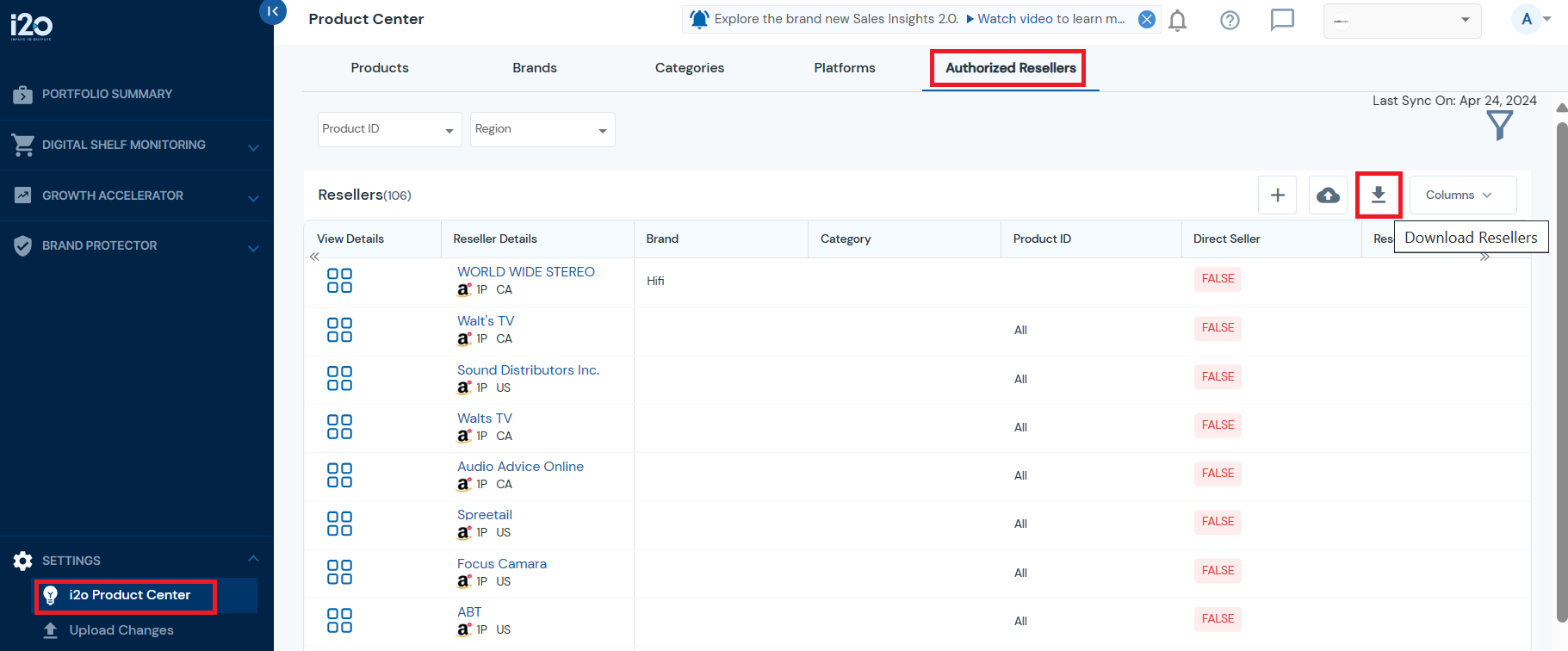
Task: Open the chat messages icon
Action: [x=1282, y=20]
